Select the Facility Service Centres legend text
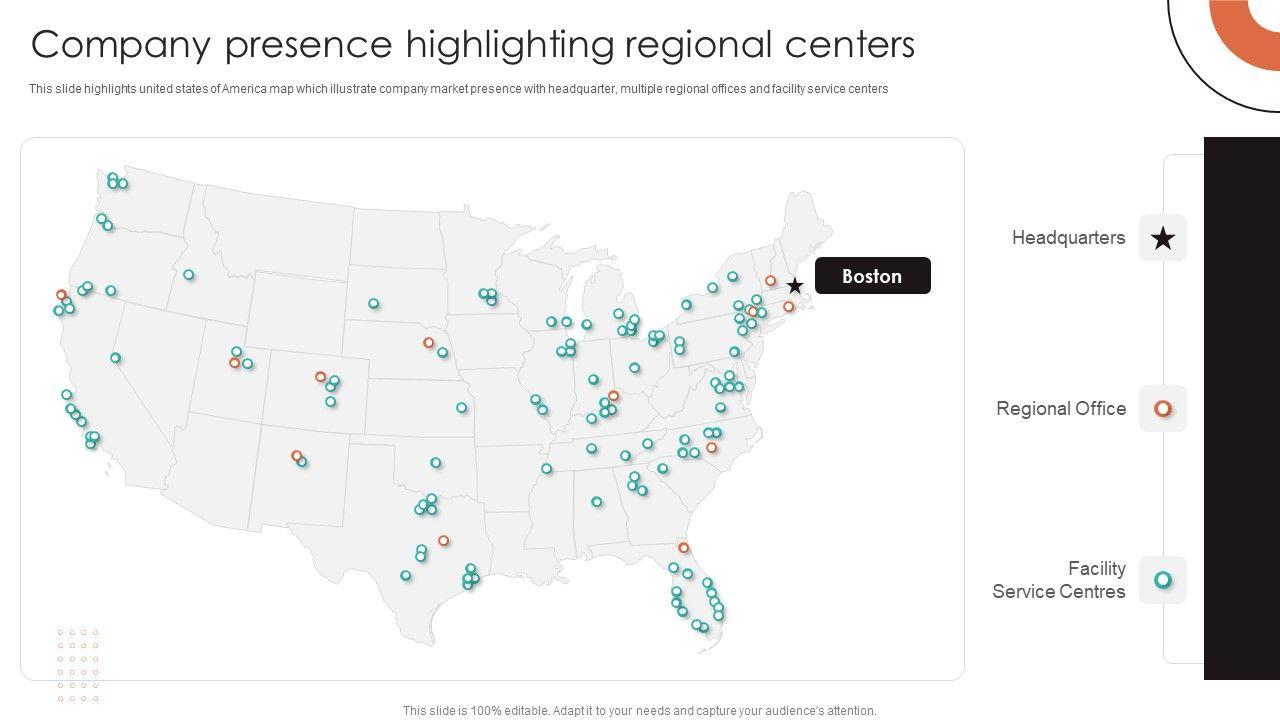 pos(1059,580)
